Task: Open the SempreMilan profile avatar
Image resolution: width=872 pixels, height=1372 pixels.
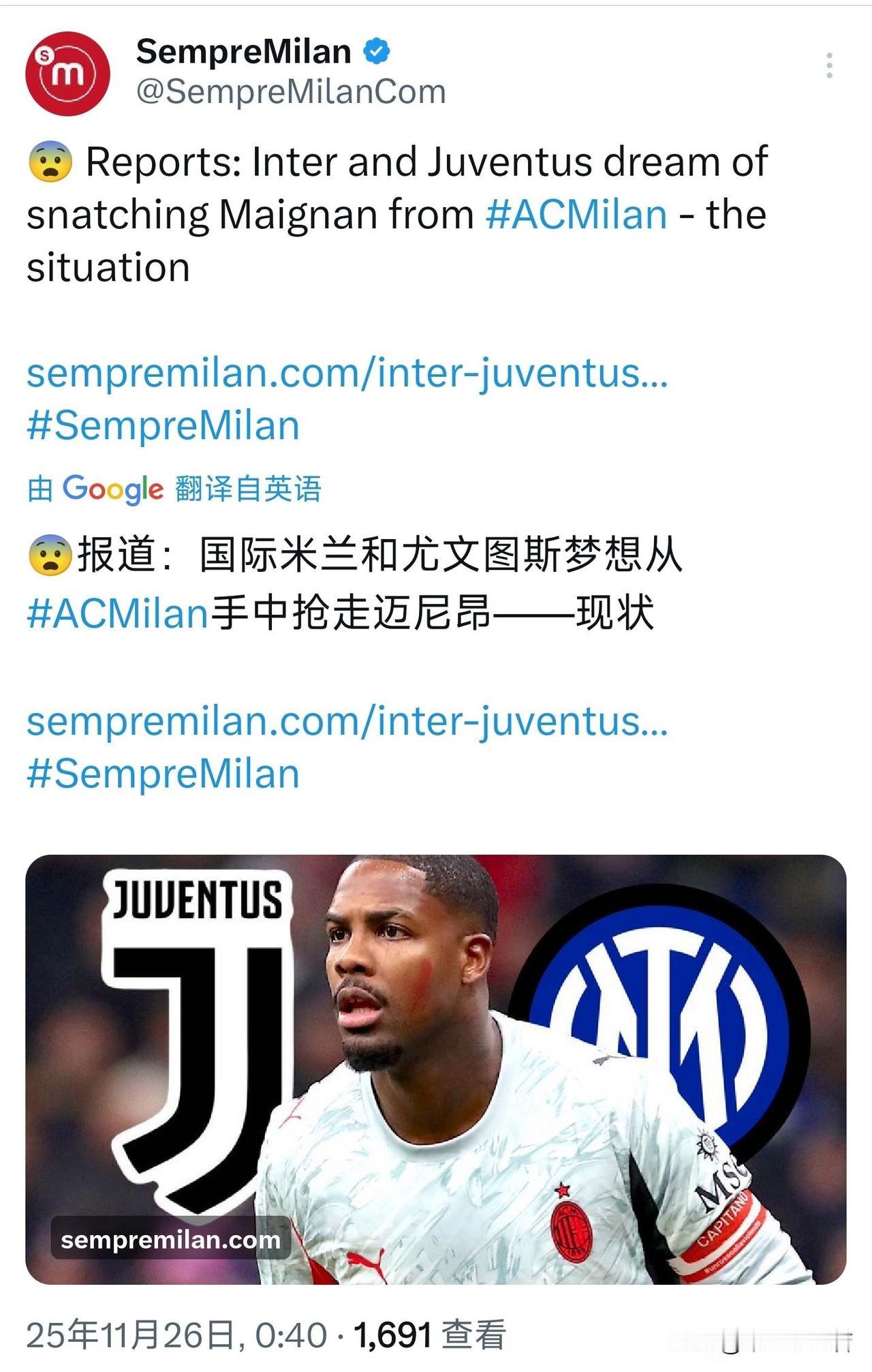Action: click(x=67, y=73)
